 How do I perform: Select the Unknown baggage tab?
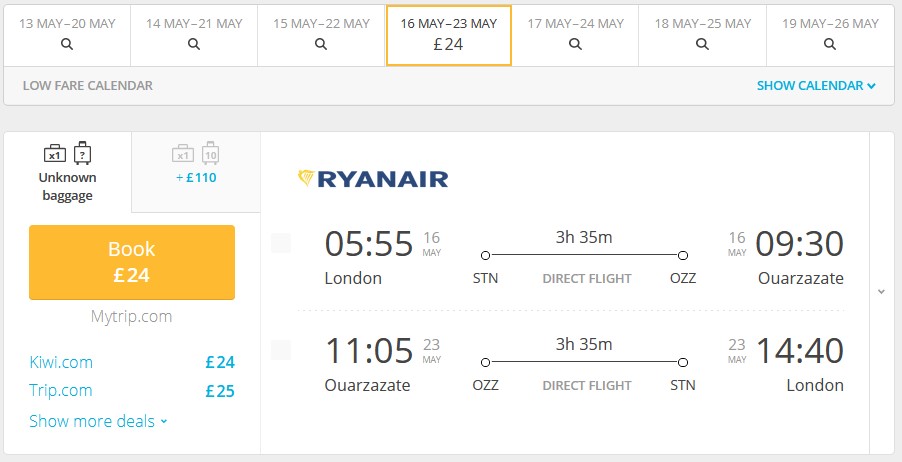coord(67,172)
